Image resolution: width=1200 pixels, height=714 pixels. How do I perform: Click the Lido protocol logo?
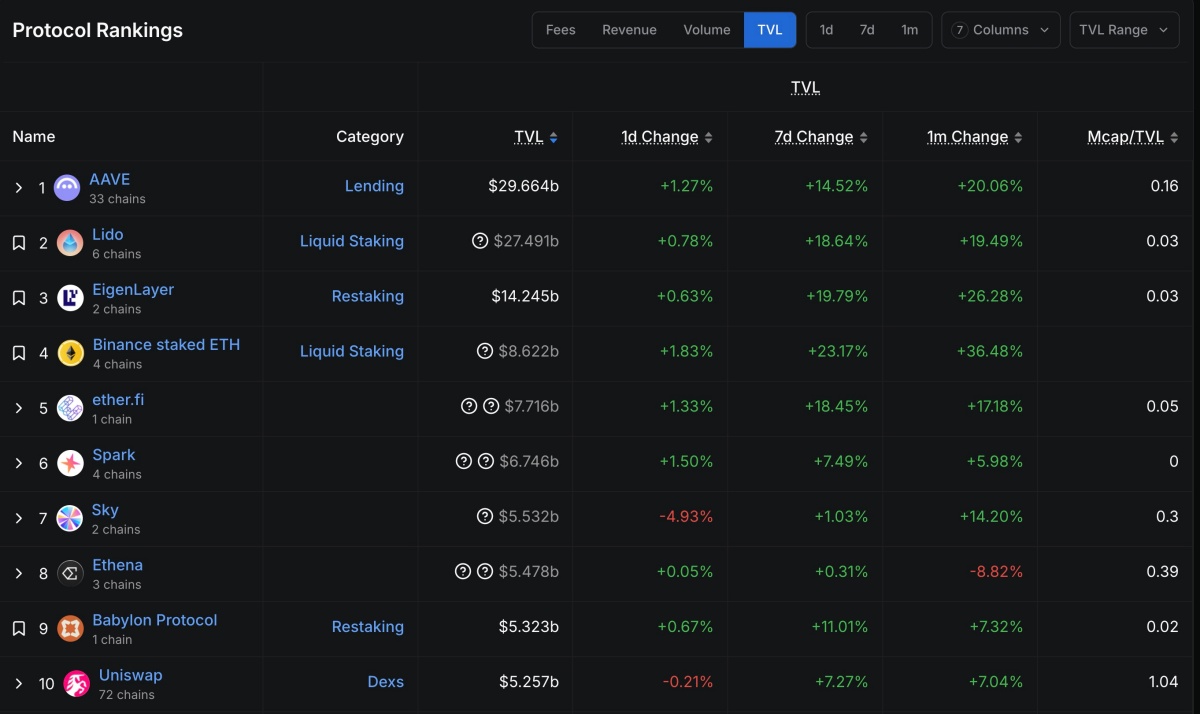pos(70,242)
